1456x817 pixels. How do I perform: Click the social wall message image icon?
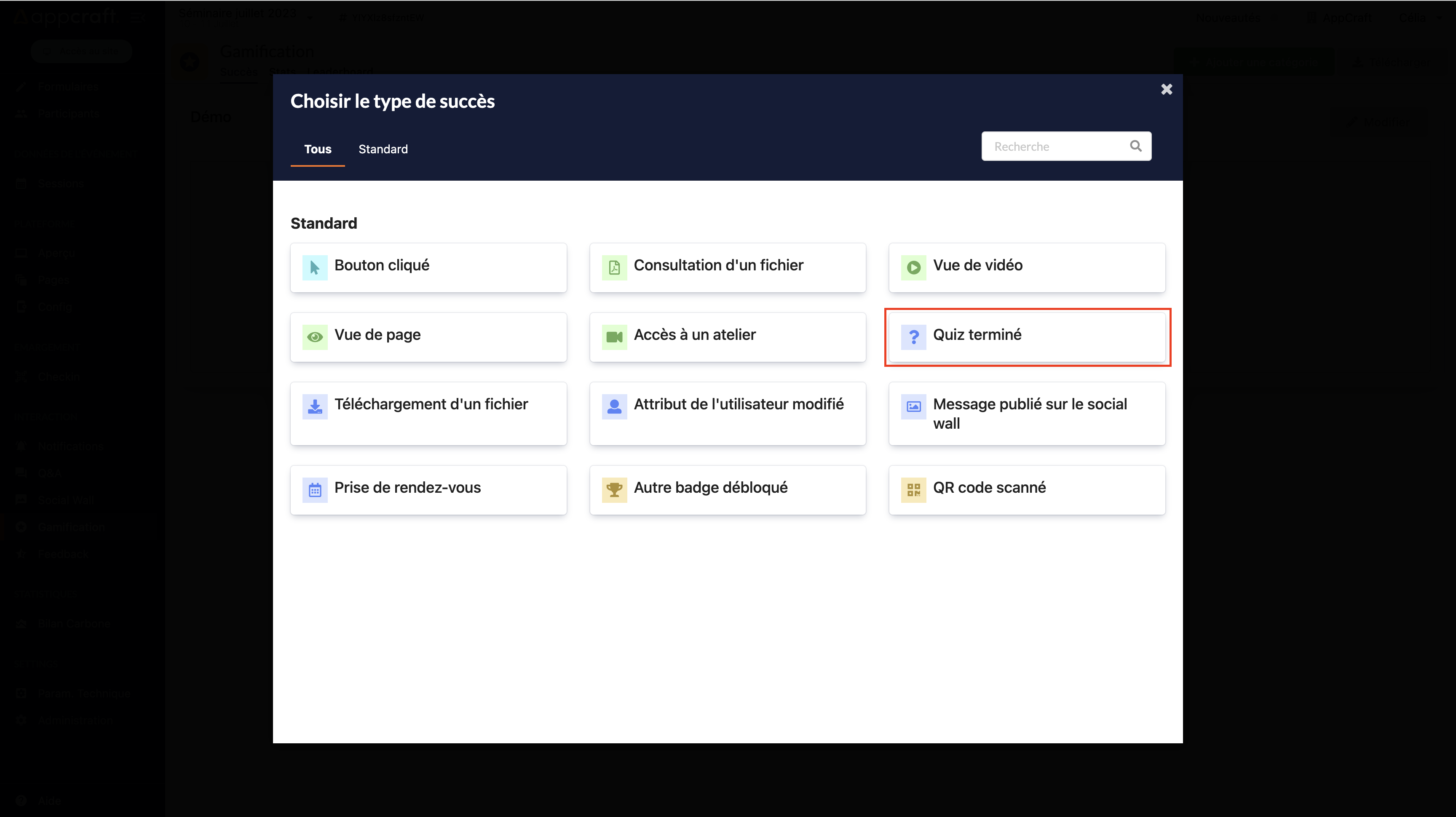(913, 407)
